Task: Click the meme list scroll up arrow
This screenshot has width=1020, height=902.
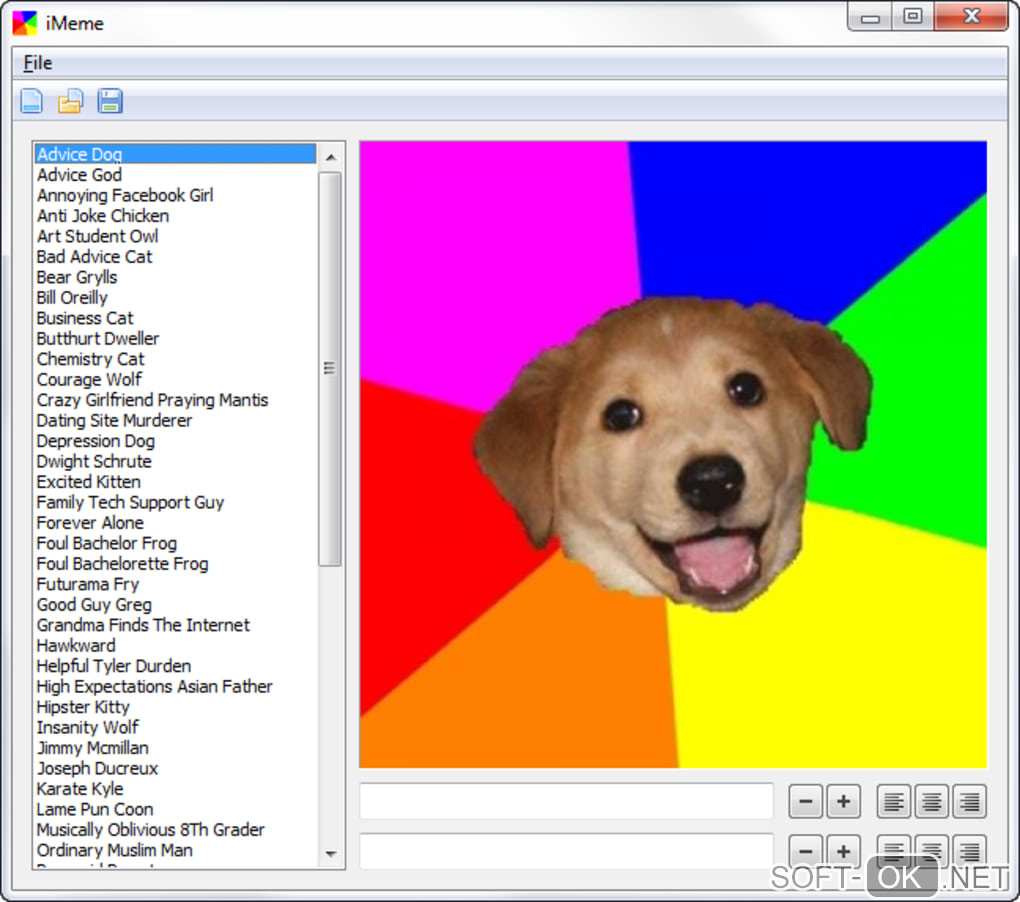Action: coord(330,157)
